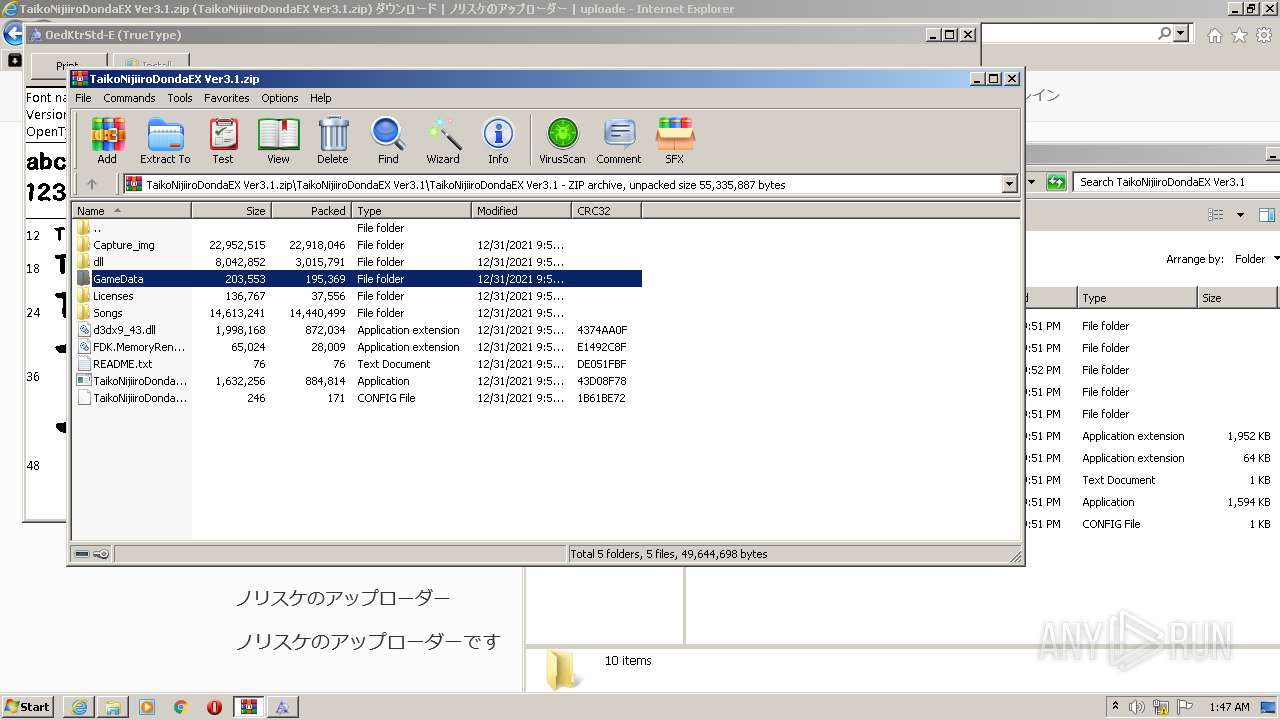Select the d3dx9_43.dll file
Screen dimensions: 1280x720
357,330
